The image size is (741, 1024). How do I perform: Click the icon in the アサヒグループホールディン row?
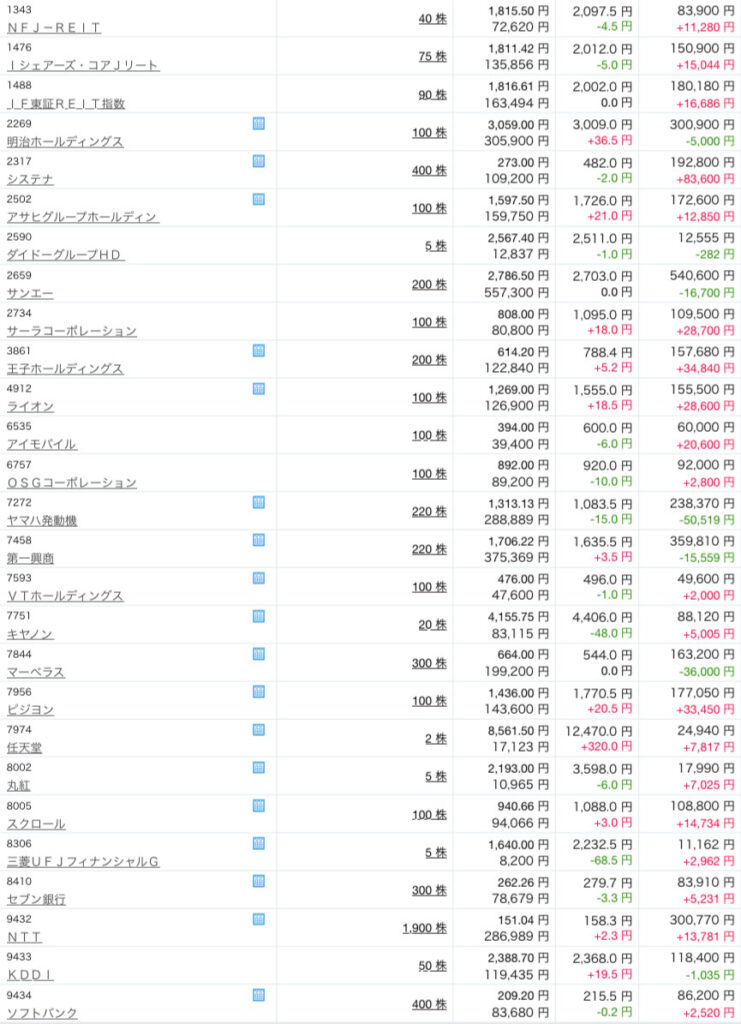tap(258, 199)
